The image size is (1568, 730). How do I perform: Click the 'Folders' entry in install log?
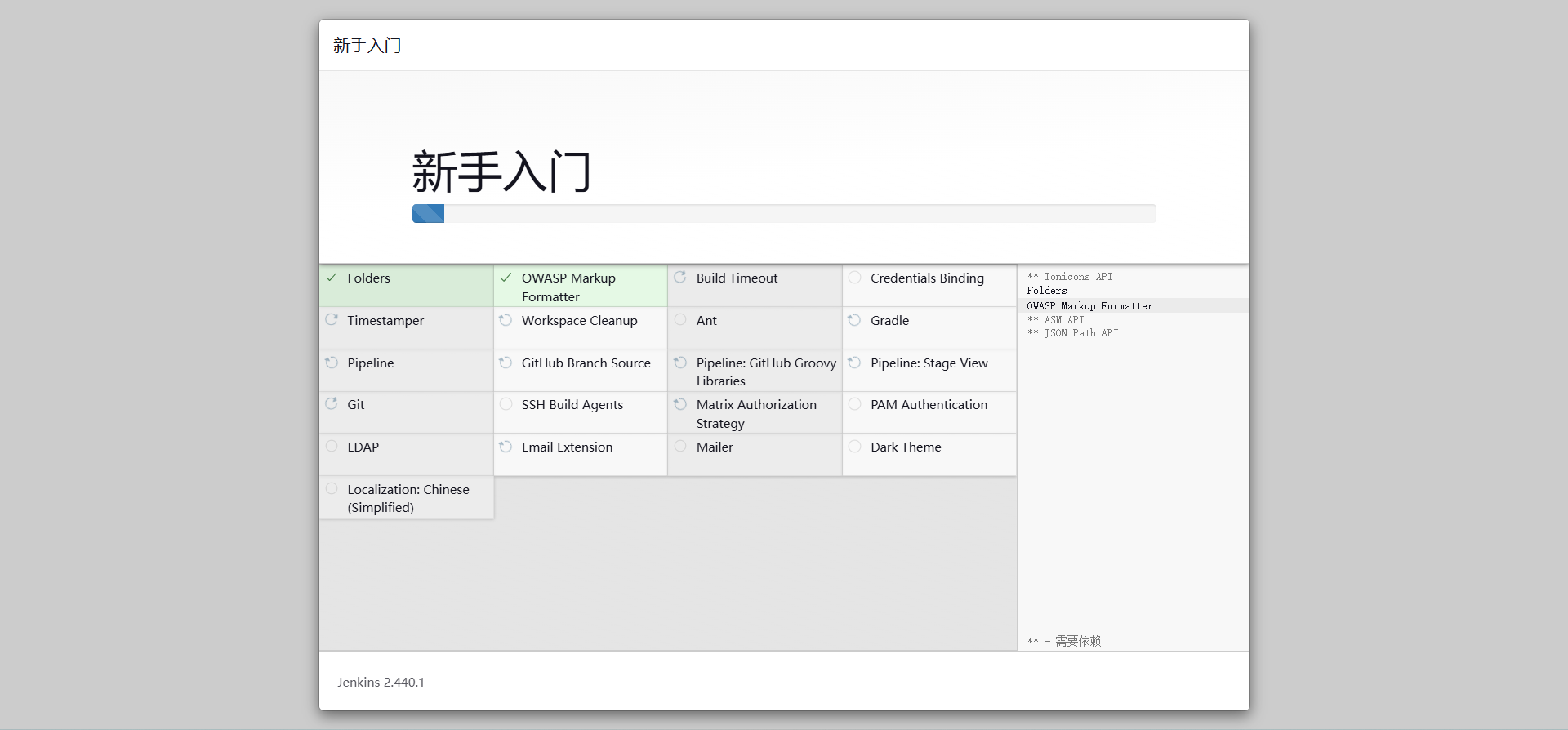click(x=1047, y=291)
